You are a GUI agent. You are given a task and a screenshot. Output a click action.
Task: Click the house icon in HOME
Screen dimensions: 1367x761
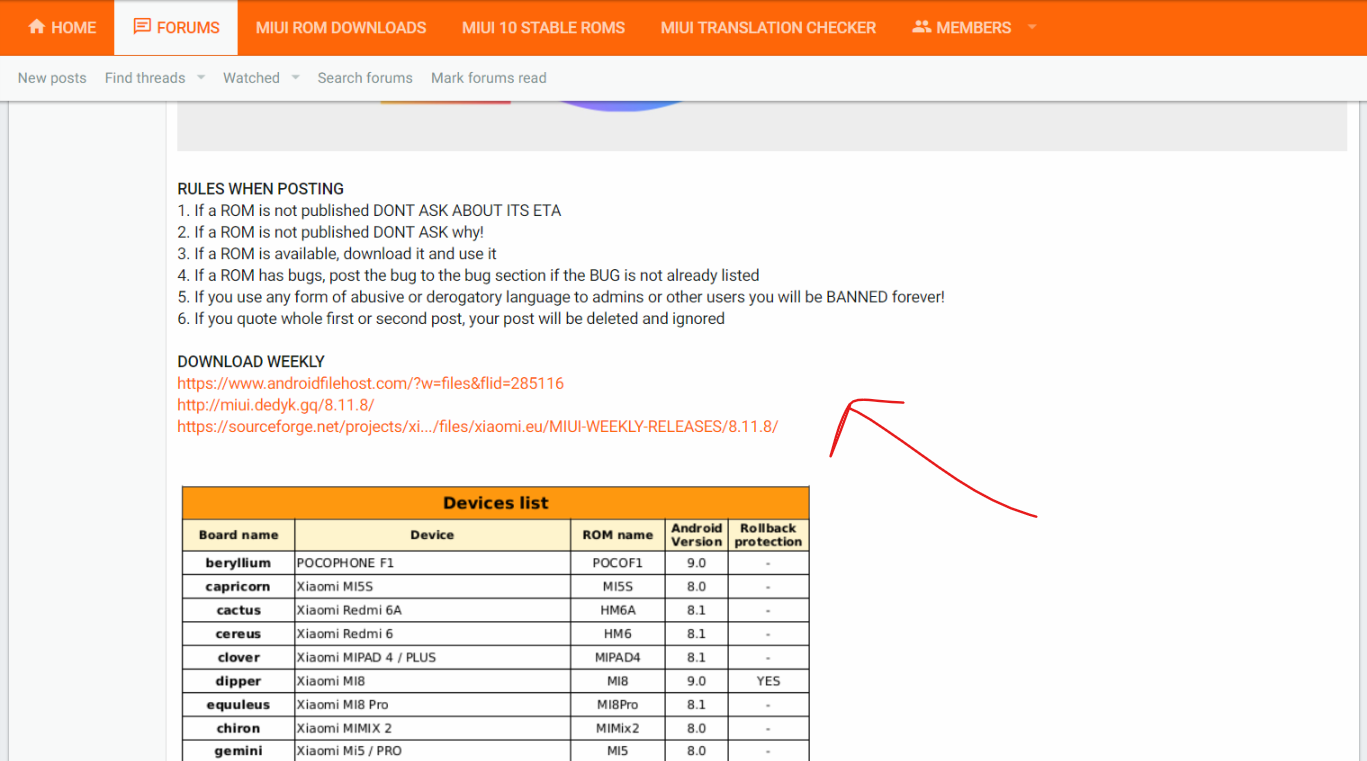tap(37, 27)
